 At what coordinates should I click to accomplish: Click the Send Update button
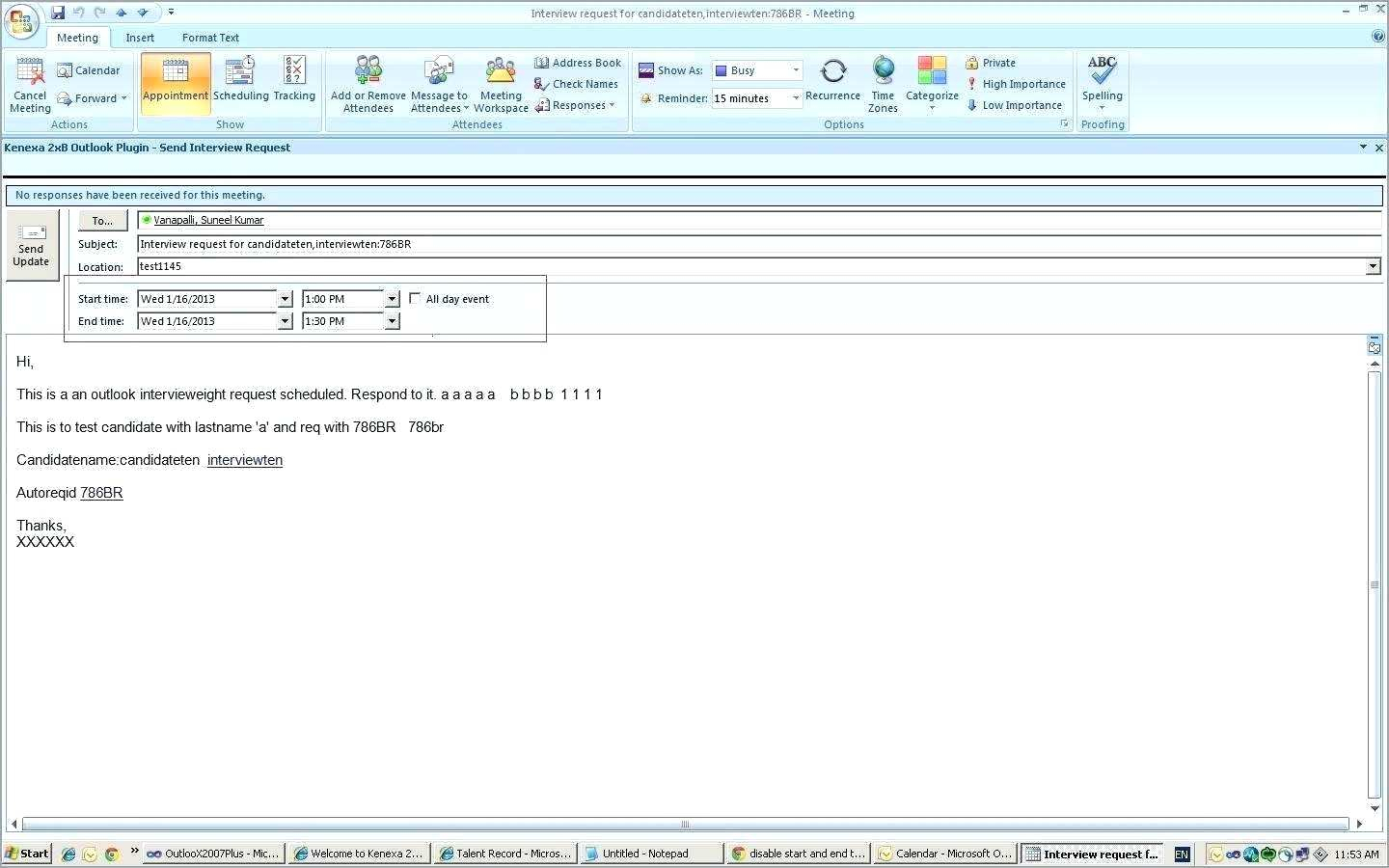click(x=31, y=246)
